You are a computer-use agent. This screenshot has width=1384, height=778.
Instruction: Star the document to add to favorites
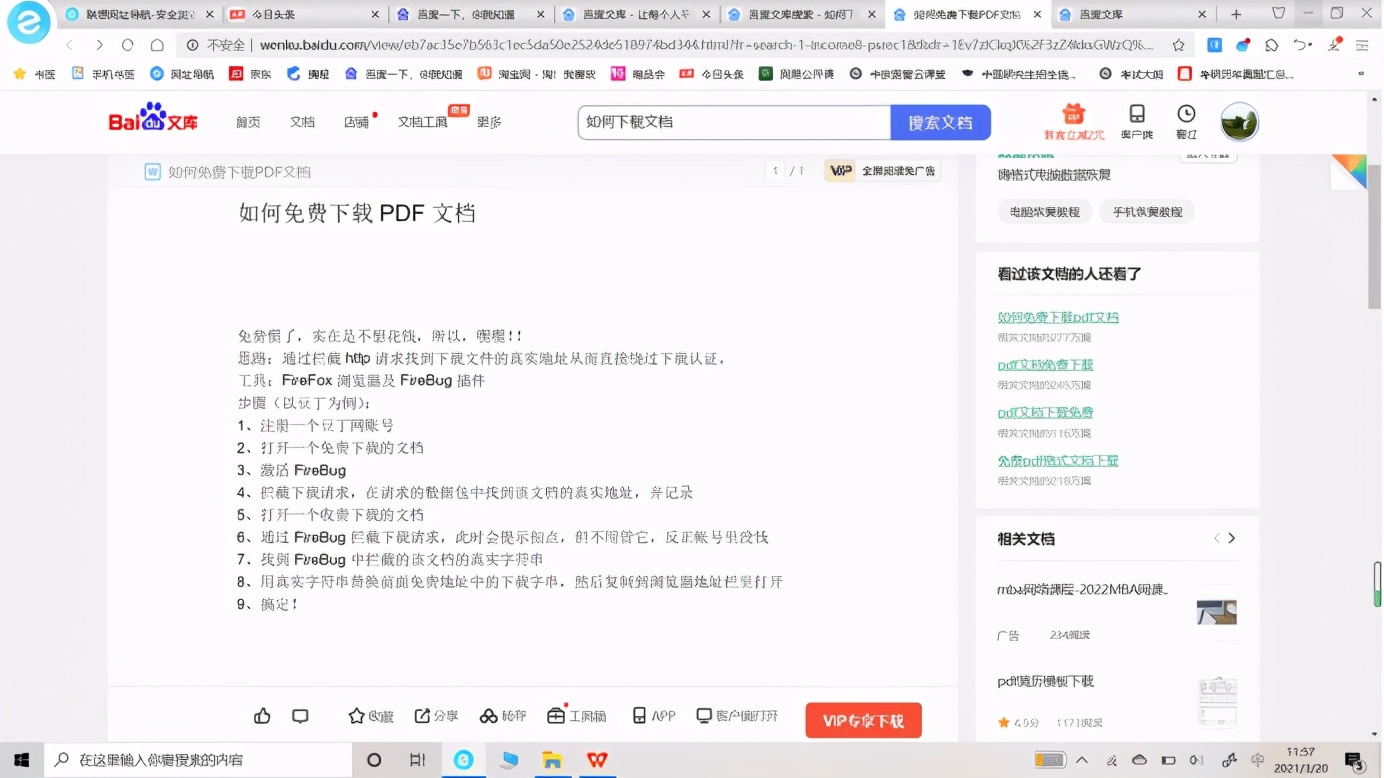tap(369, 716)
